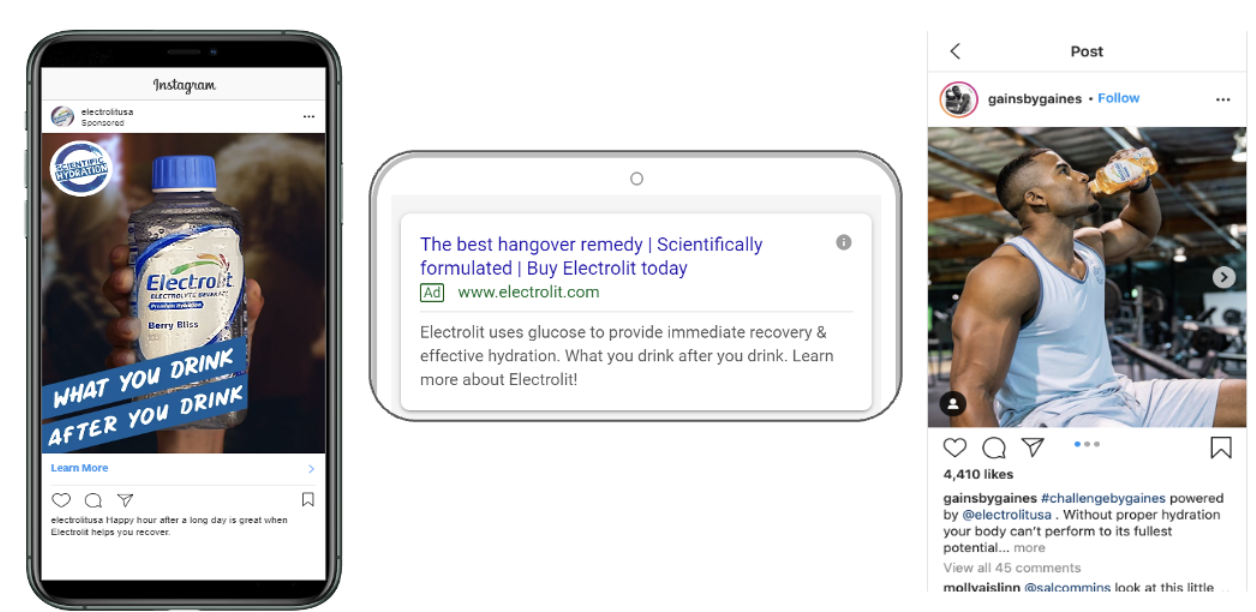This screenshot has height=612, width=1256.
Task: Share the electrolitusa sponsored post
Action: [x=125, y=500]
